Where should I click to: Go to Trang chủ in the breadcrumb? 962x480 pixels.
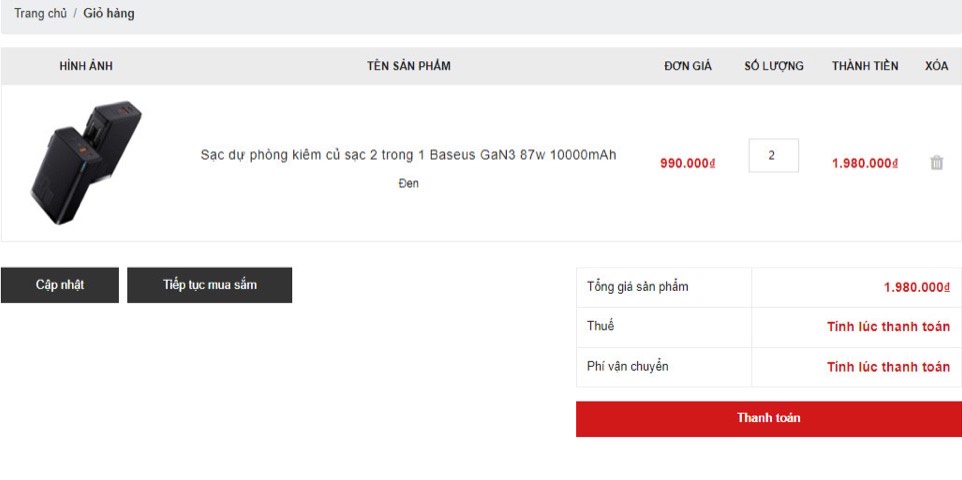[x=40, y=14]
